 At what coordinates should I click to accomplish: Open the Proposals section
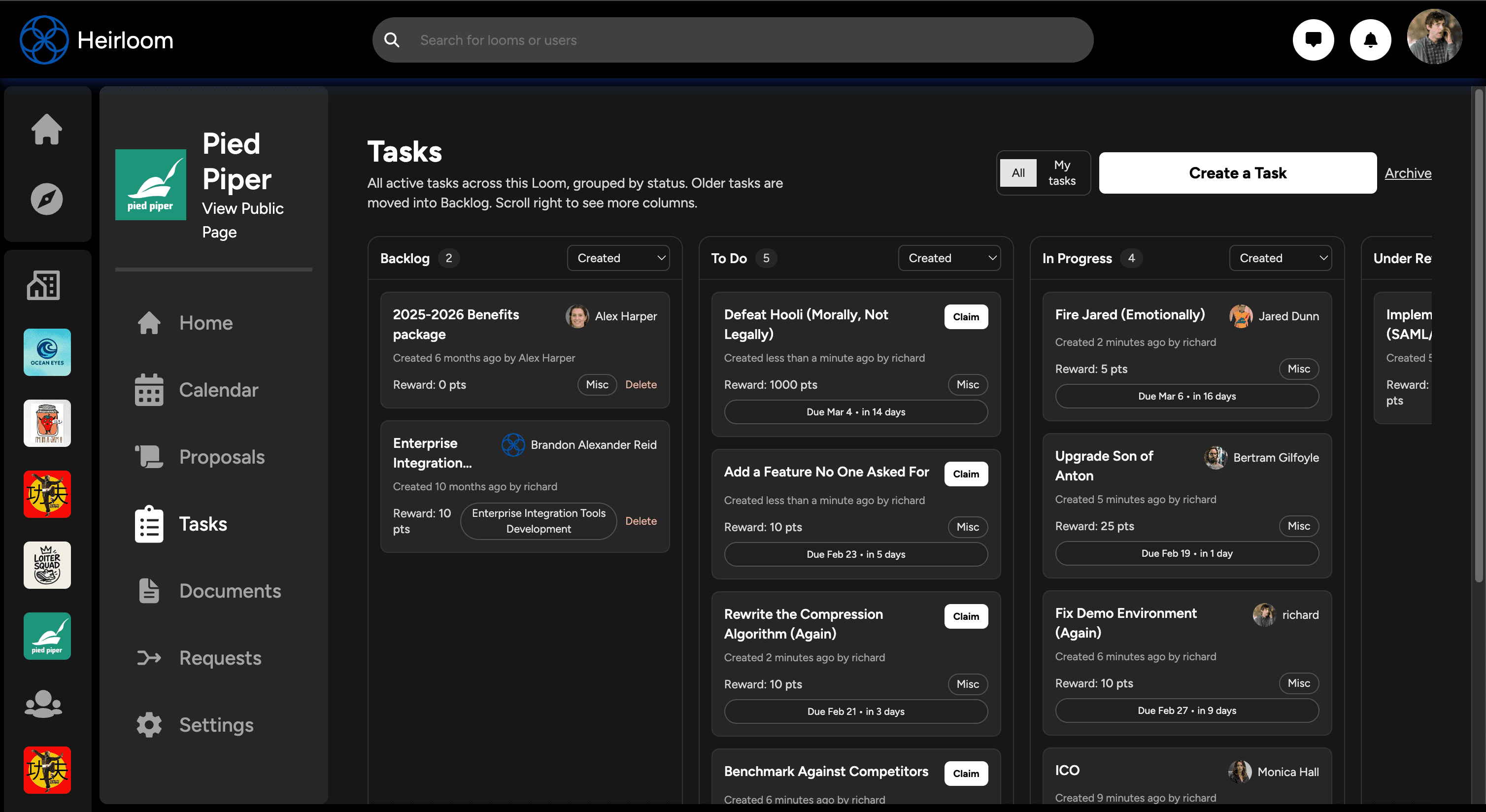222,457
